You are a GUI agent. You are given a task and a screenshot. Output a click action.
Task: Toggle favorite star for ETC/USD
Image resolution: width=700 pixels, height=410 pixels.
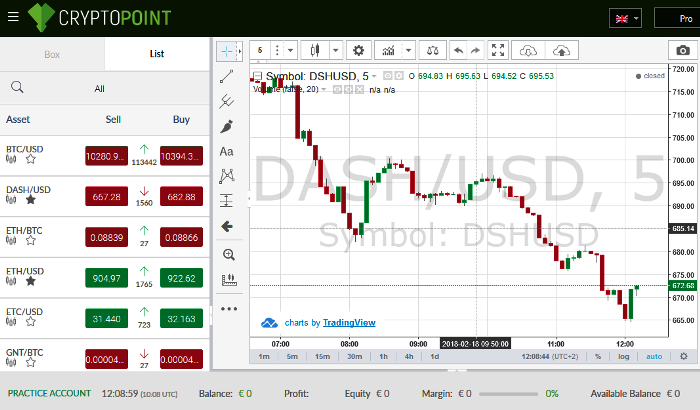[x=30, y=322]
